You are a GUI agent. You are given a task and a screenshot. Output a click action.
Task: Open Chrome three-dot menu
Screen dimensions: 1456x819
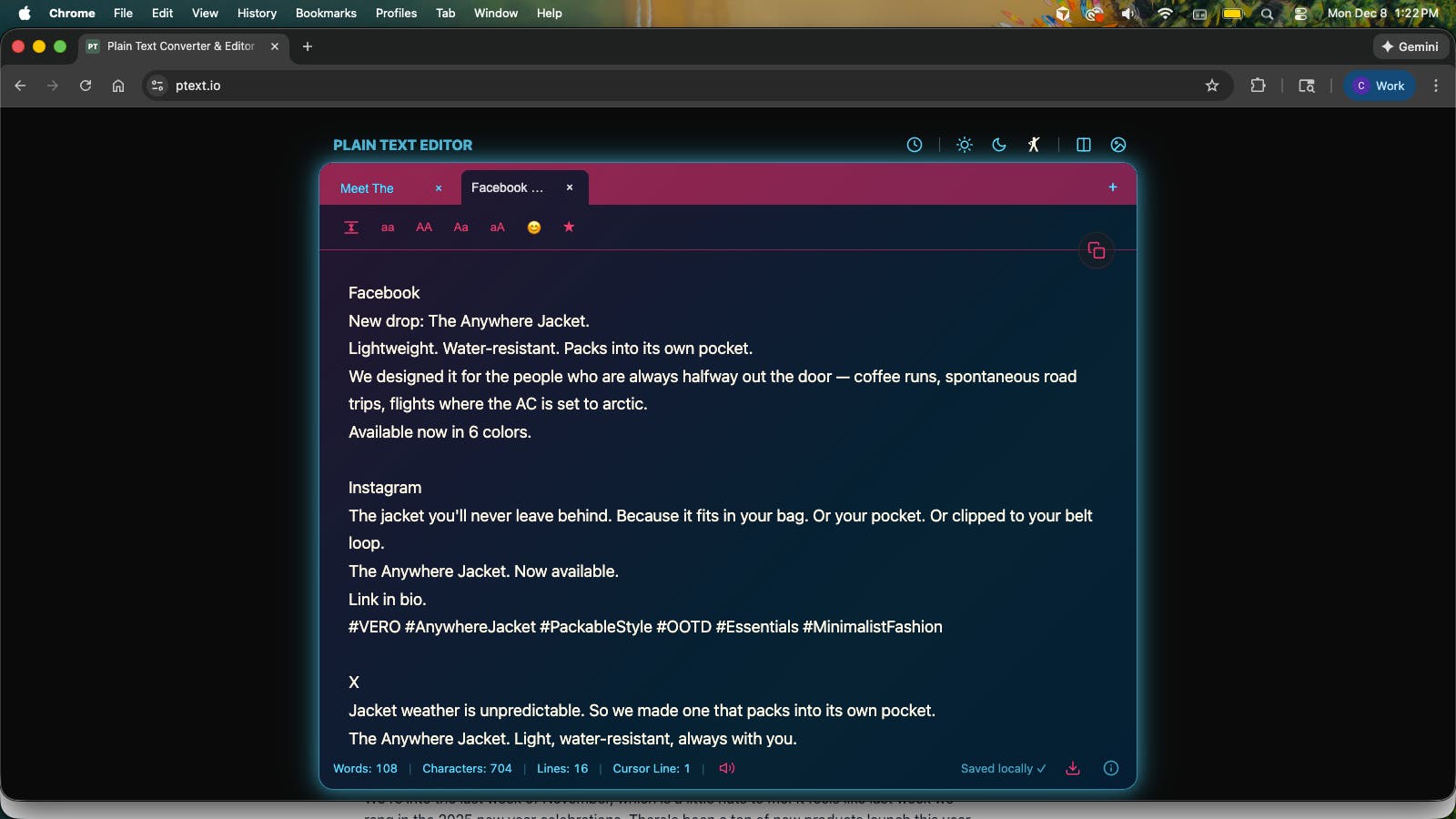coord(1436,86)
